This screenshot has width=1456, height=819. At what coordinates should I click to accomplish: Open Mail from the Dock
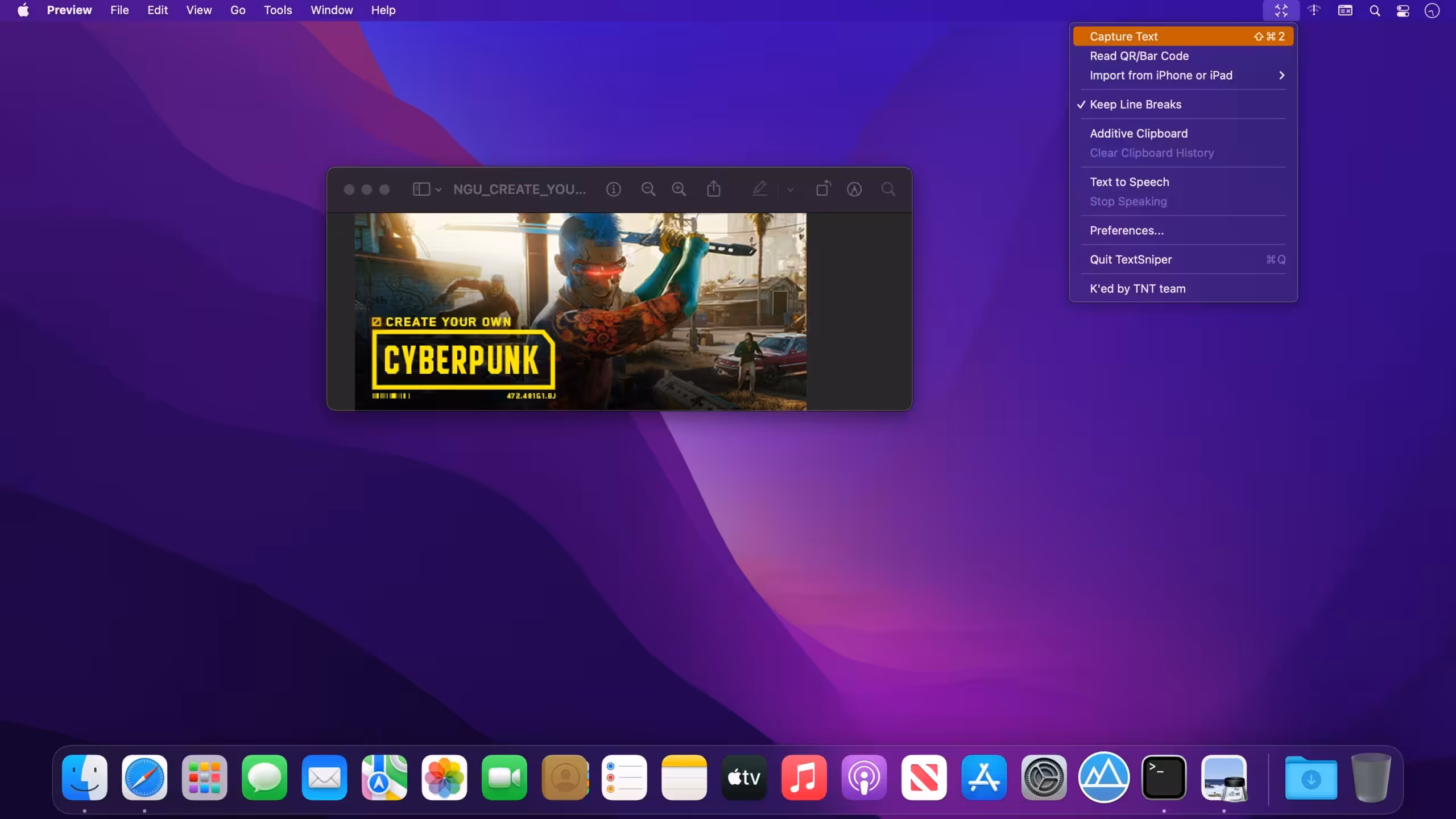click(x=325, y=777)
